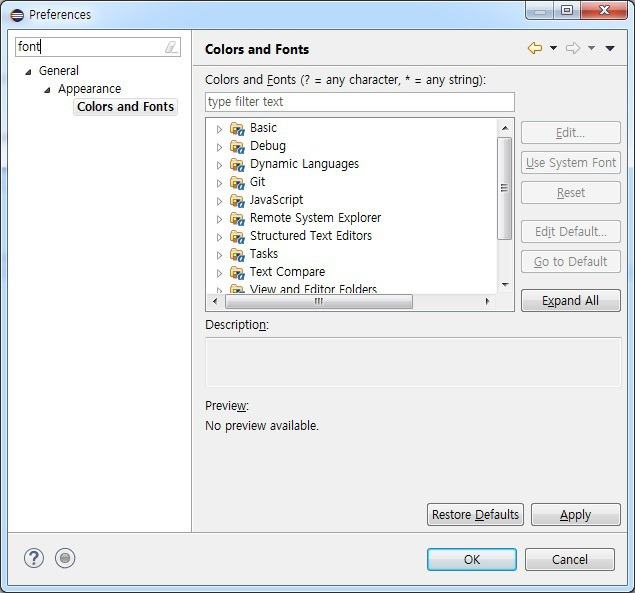Image resolution: width=635 pixels, height=593 pixels.
Task: Expand the Git category
Action: pos(219,183)
